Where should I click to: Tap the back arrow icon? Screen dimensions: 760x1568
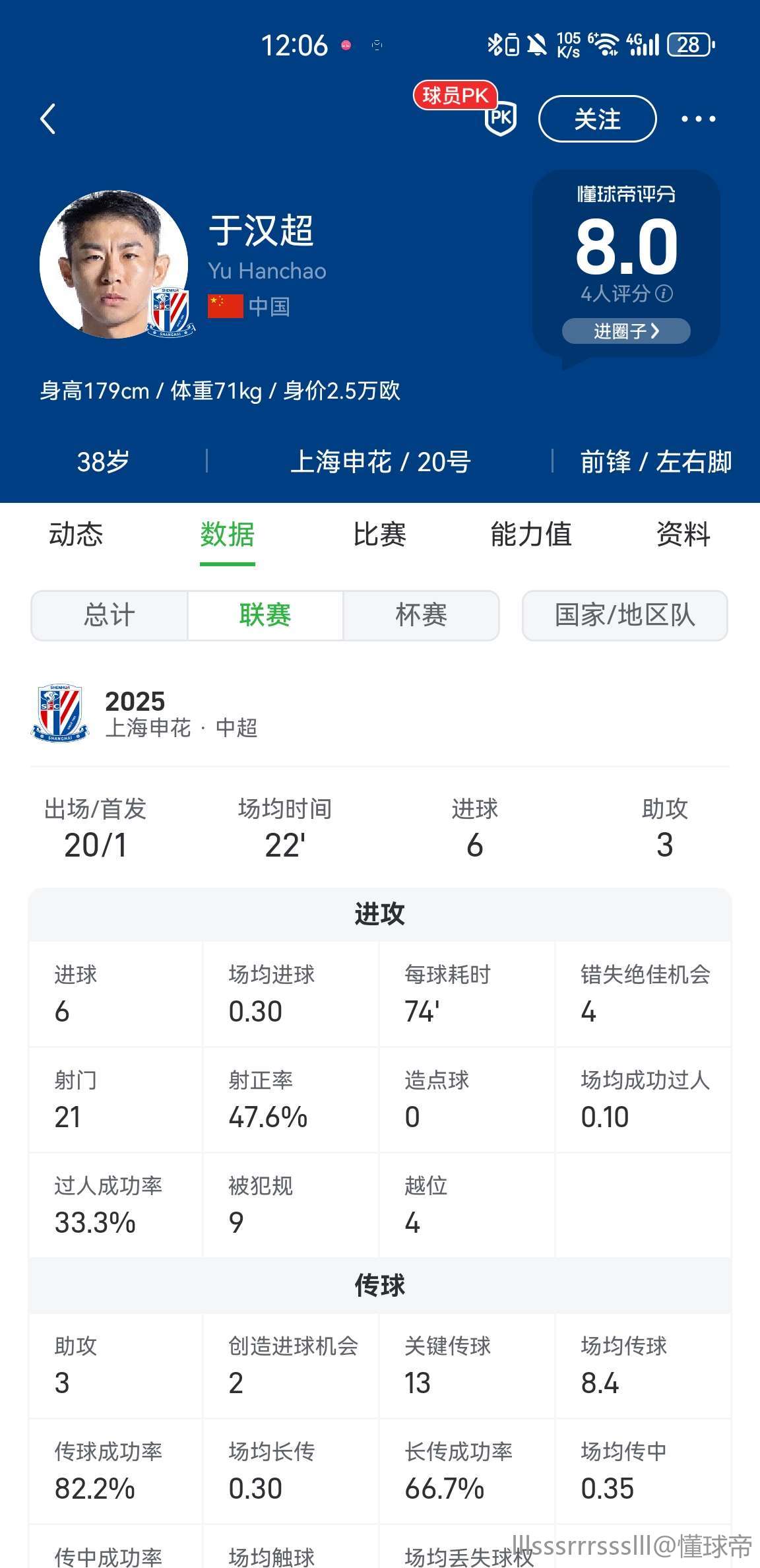48,119
